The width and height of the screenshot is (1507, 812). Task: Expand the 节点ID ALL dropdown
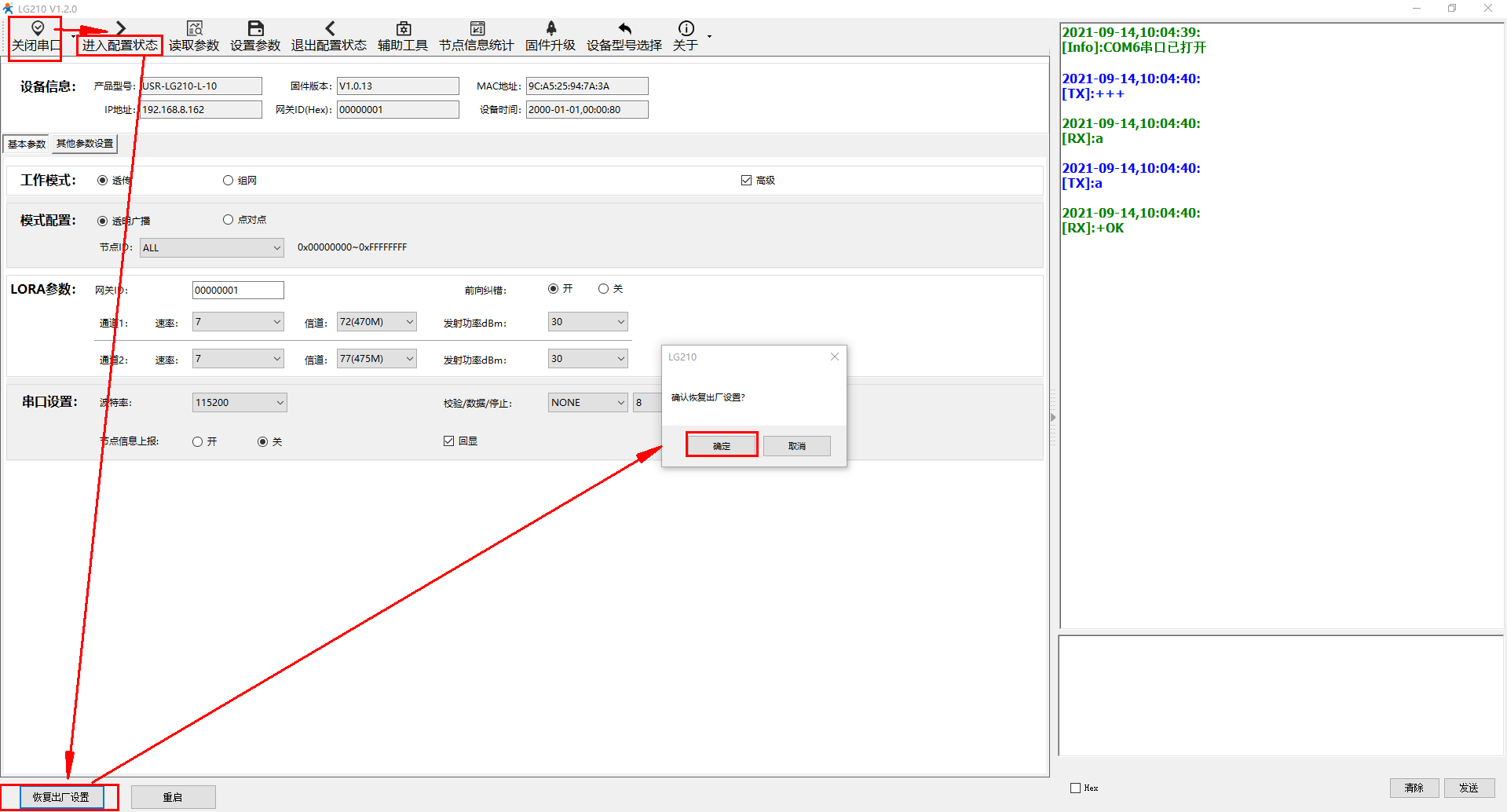tap(212, 248)
